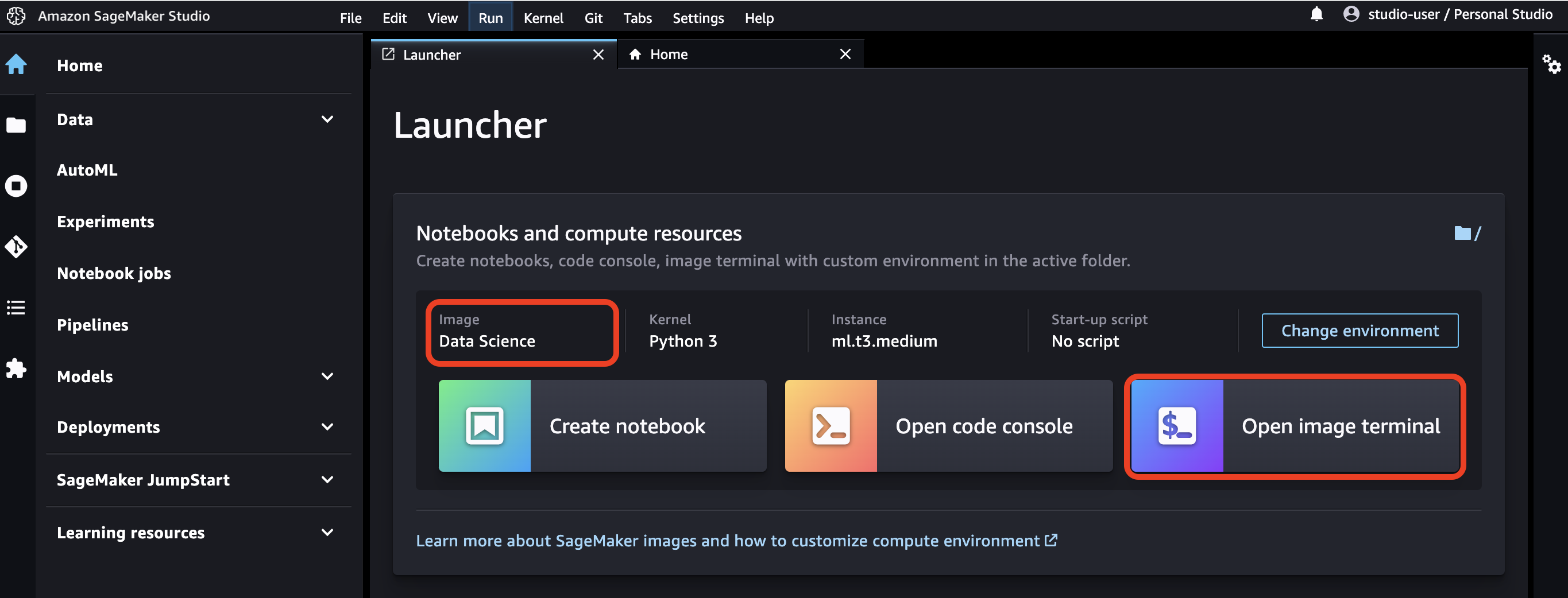Viewport: 1568px width, 598px height.
Task: Click the Open image terminal card
Action: [1295, 426]
